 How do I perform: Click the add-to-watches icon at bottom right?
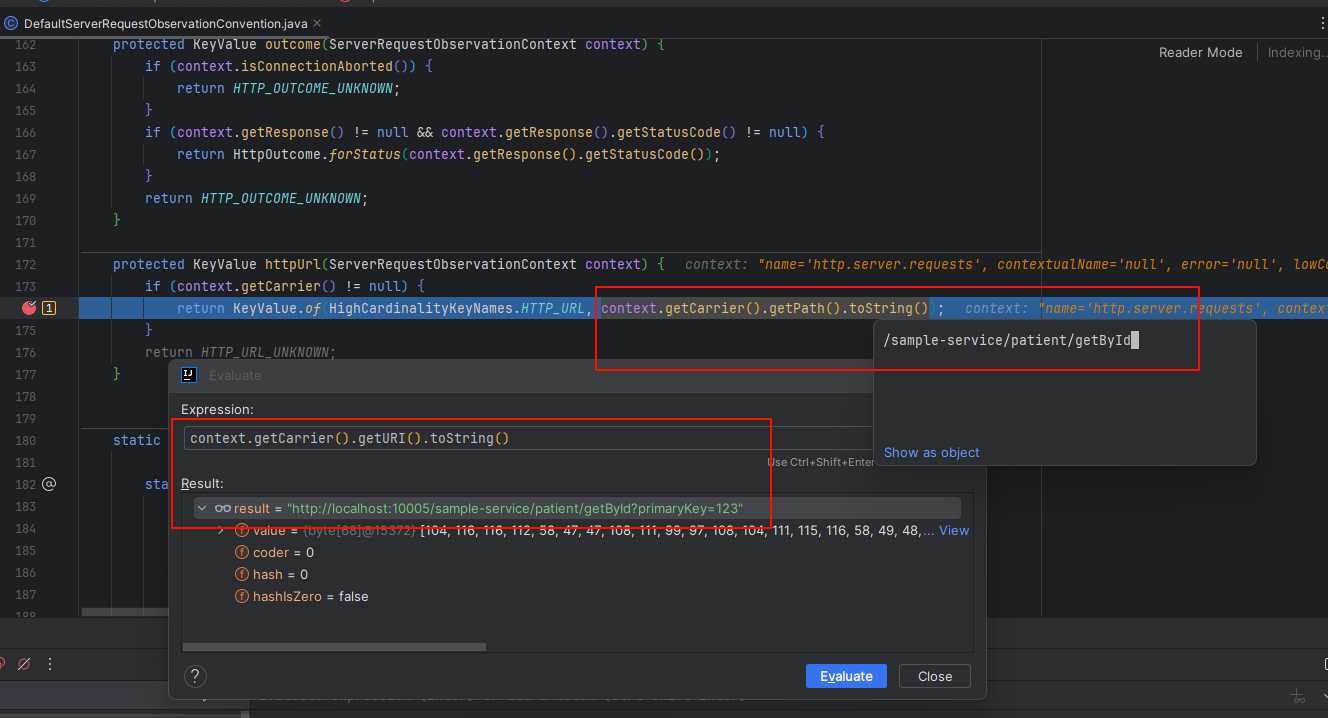[x=1297, y=696]
